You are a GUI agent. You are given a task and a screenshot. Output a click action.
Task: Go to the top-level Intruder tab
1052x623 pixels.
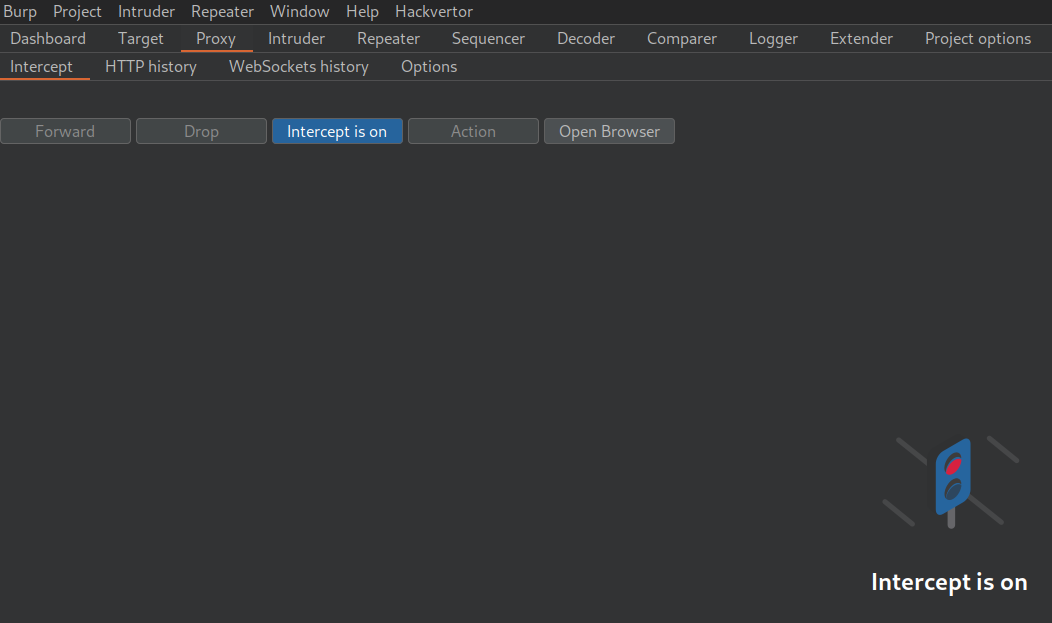[296, 39]
